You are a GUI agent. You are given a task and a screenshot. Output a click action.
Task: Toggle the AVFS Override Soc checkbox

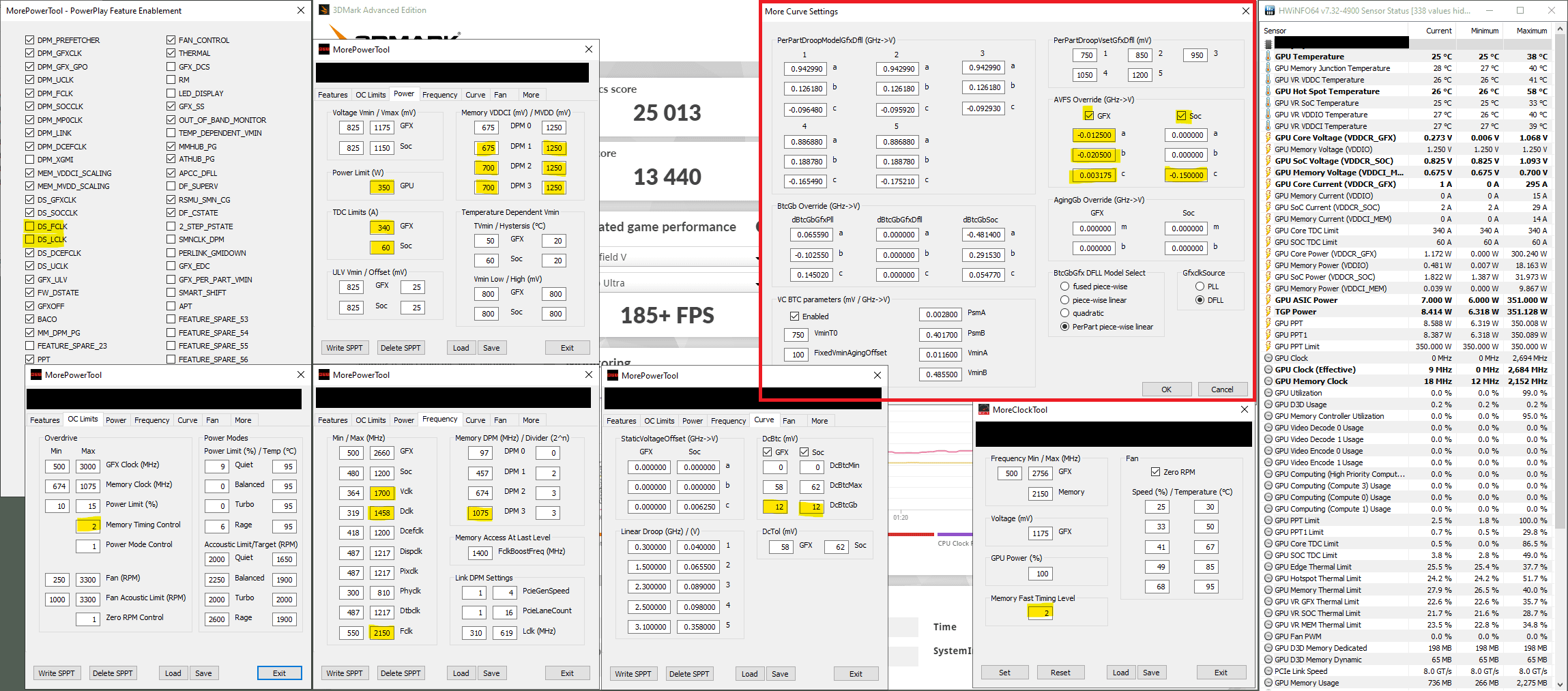pos(1181,115)
